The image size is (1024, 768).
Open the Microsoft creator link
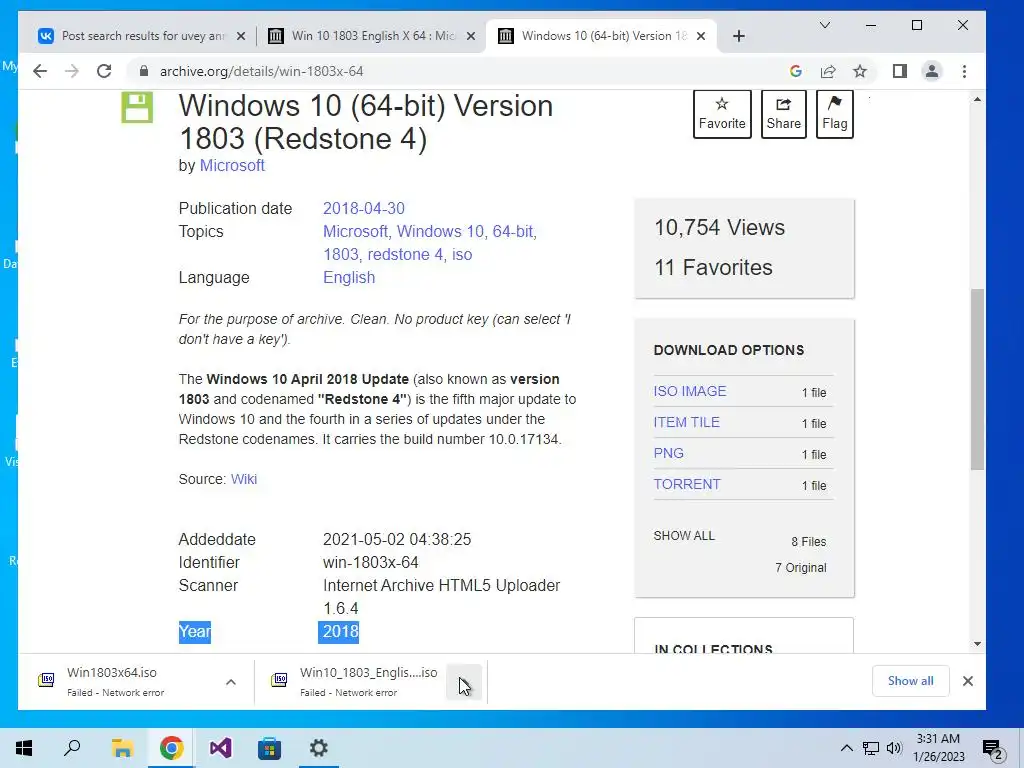tap(232, 165)
